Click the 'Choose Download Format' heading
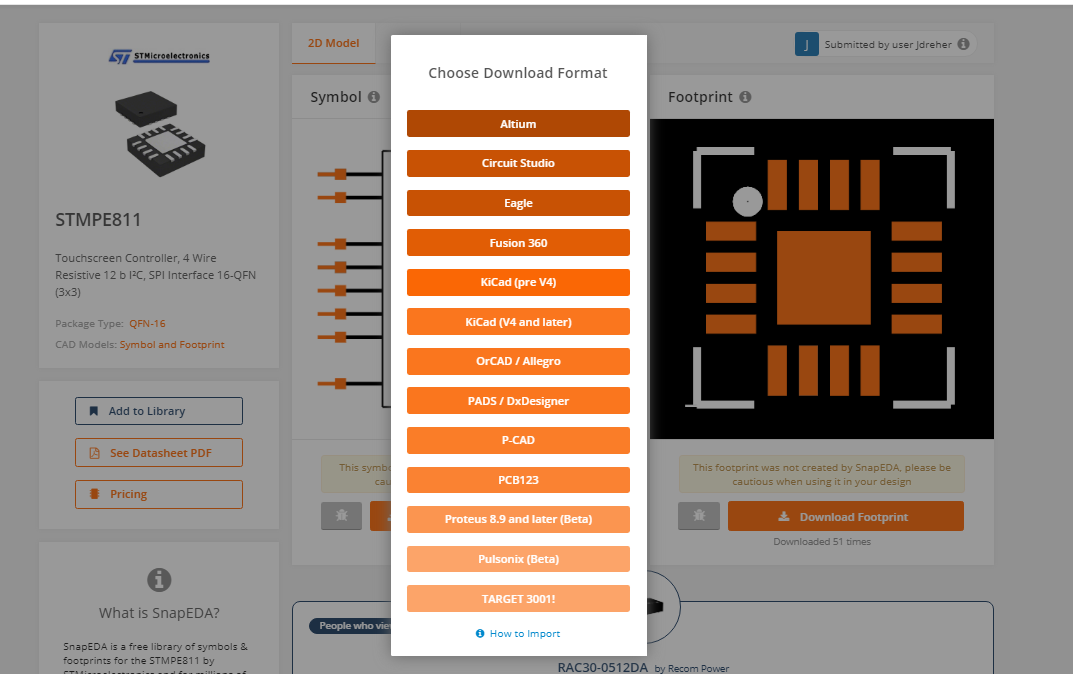Image resolution: width=1073 pixels, height=674 pixels. [x=518, y=73]
